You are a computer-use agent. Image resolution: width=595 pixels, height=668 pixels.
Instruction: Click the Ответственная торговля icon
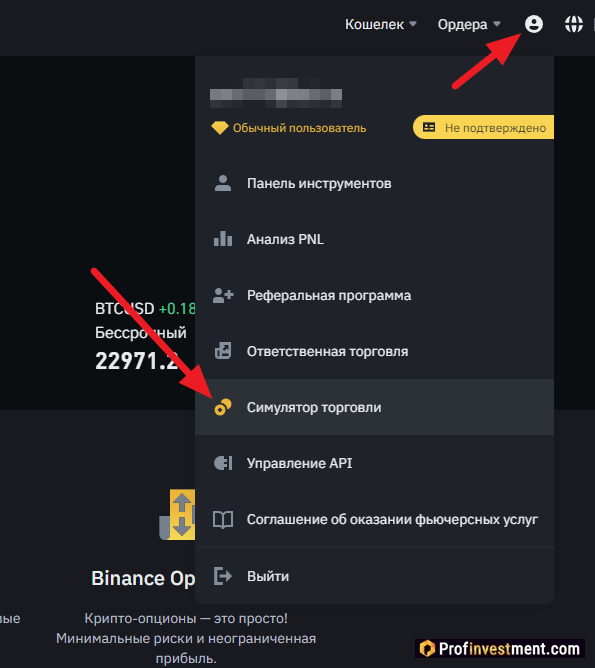[223, 351]
